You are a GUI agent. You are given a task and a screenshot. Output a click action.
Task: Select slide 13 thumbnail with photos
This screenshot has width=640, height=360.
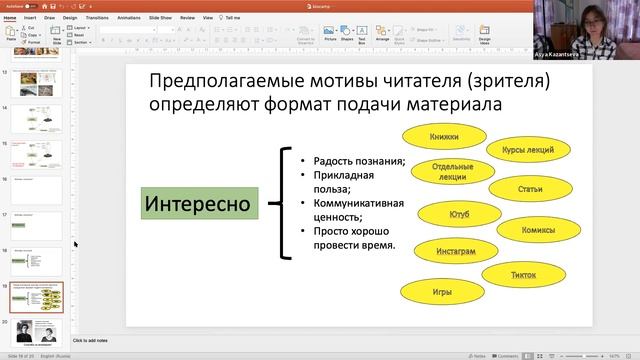click(36, 83)
